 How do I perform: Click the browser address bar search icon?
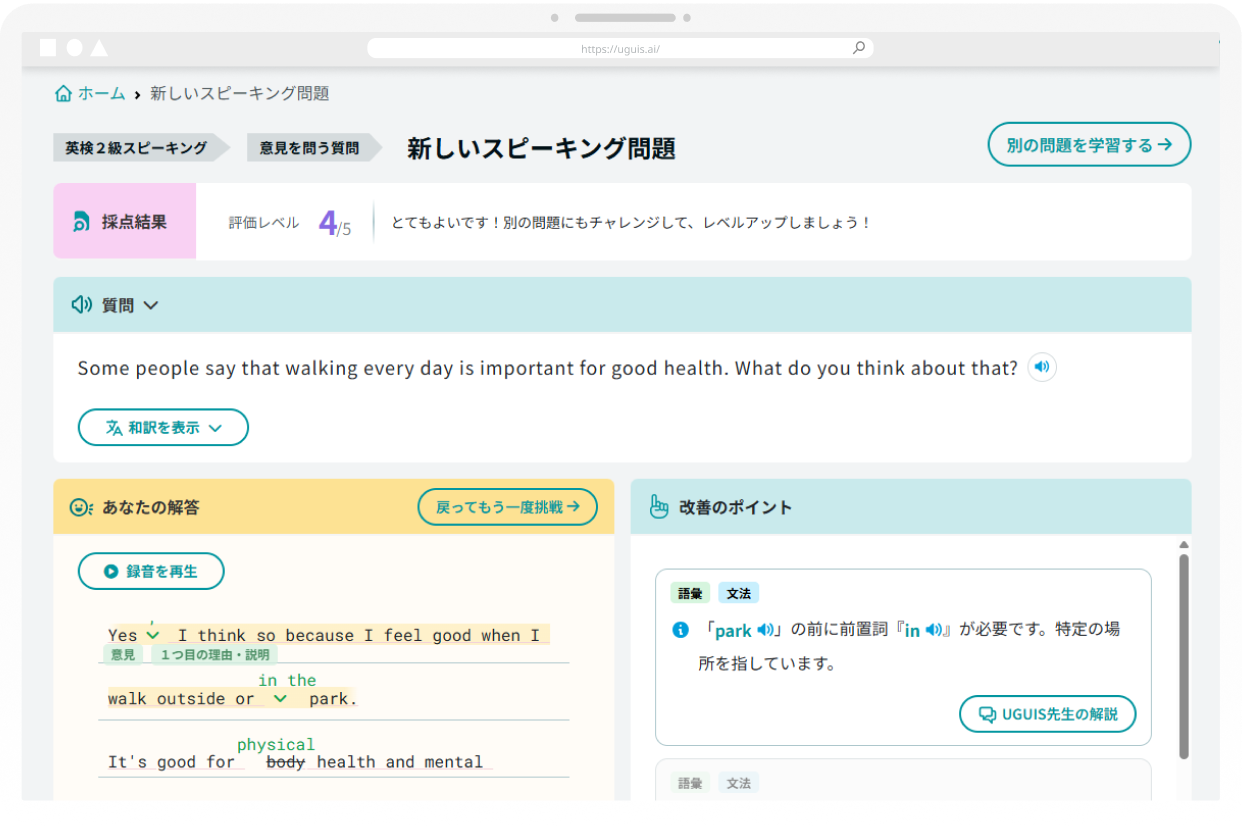(859, 48)
